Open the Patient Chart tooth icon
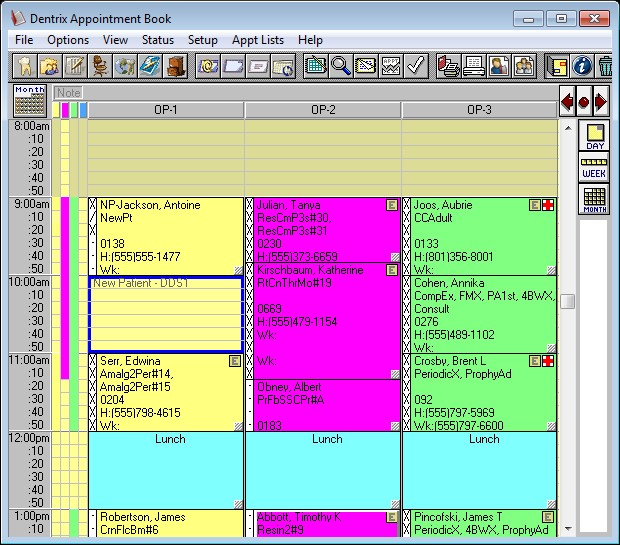This screenshot has width=620, height=545. pos(25,66)
